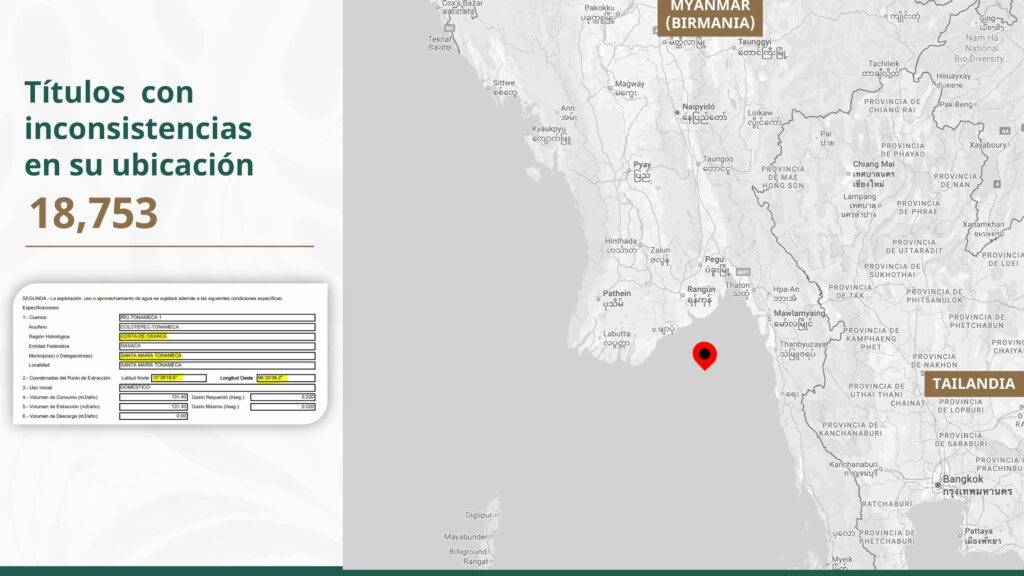The height and width of the screenshot is (576, 1024).
Task: Click the 18,753 count figure
Action: tap(92, 213)
